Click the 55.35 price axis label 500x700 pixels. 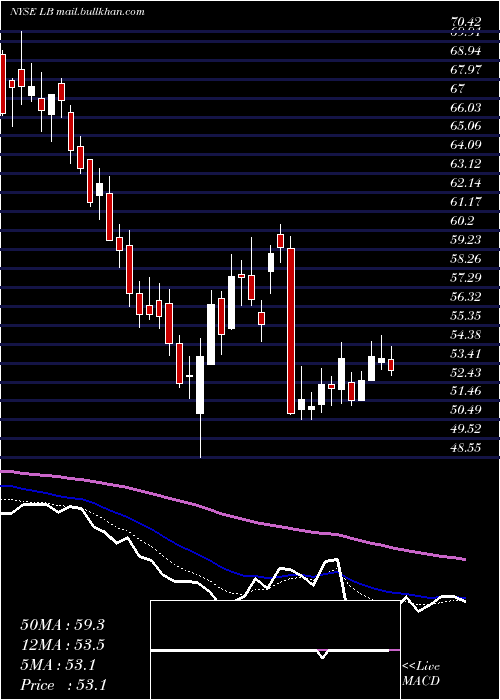click(x=466, y=316)
